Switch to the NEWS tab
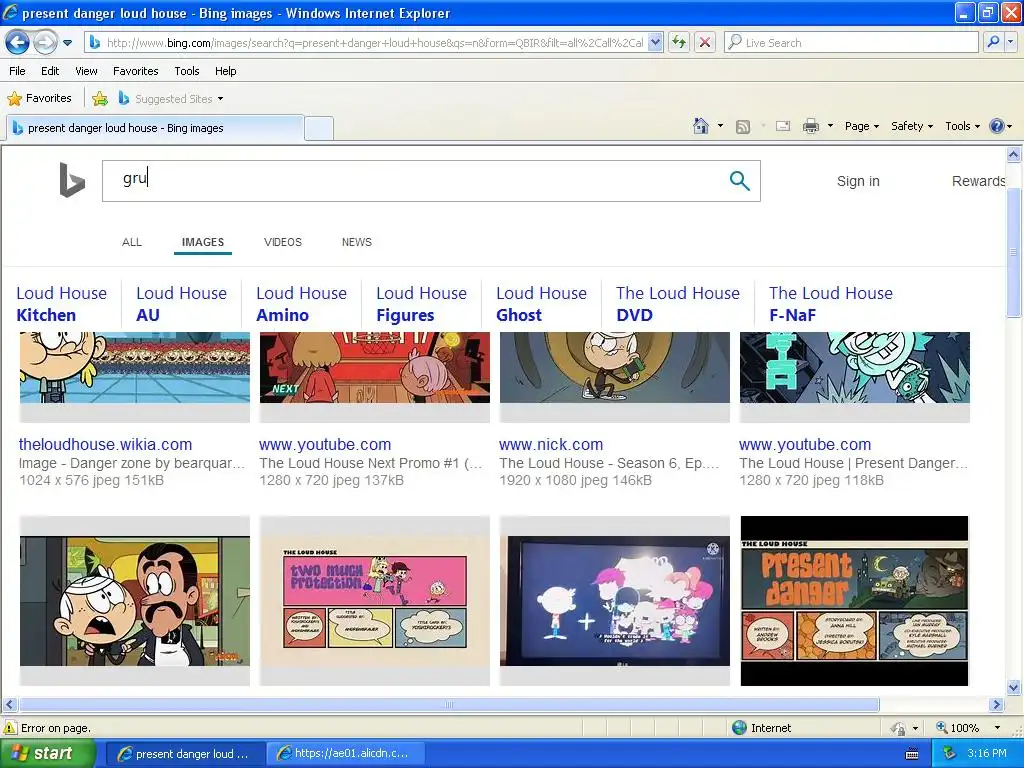This screenshot has width=1024, height=768. [x=357, y=242]
